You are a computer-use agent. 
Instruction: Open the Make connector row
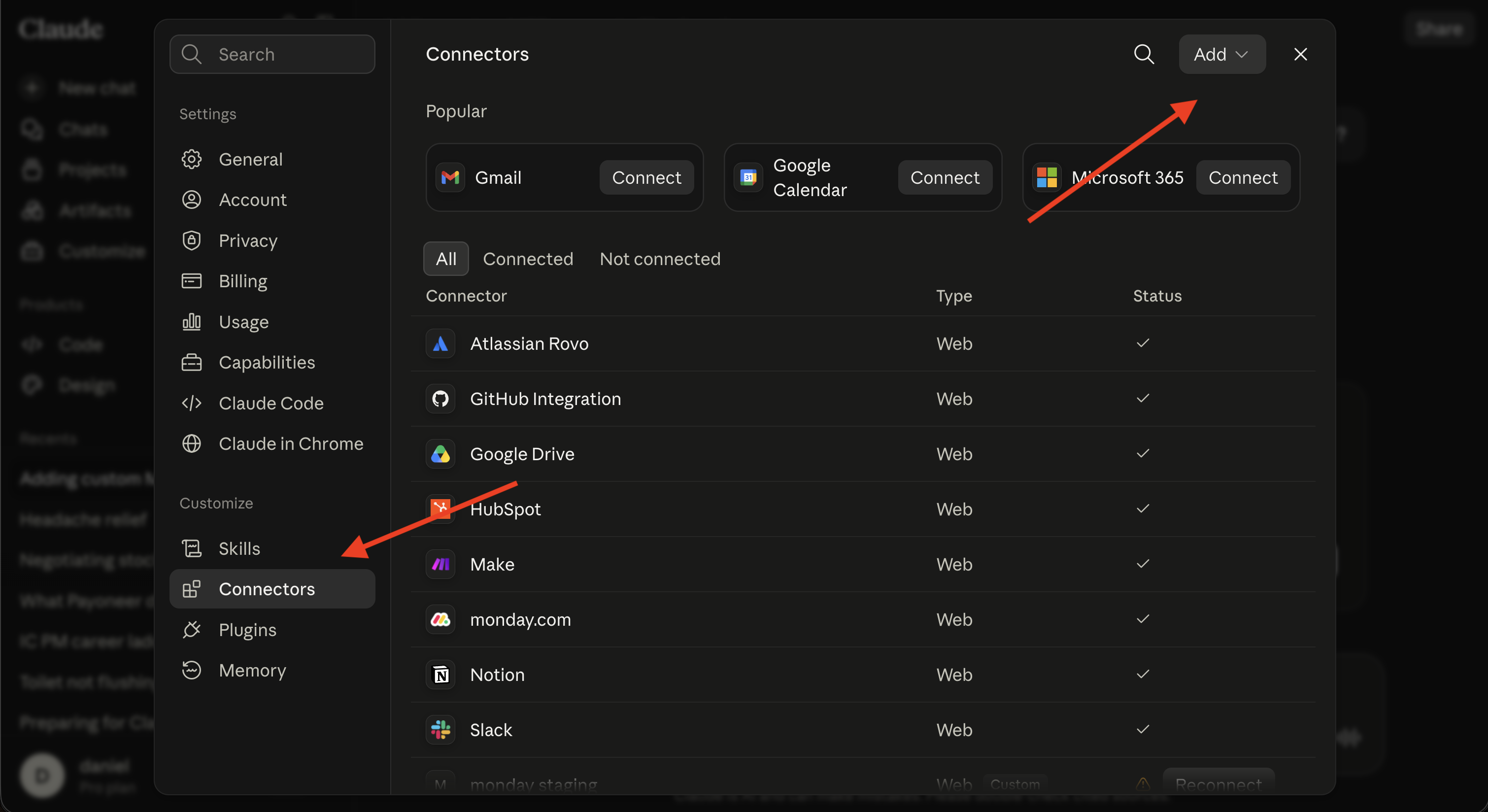click(x=863, y=564)
